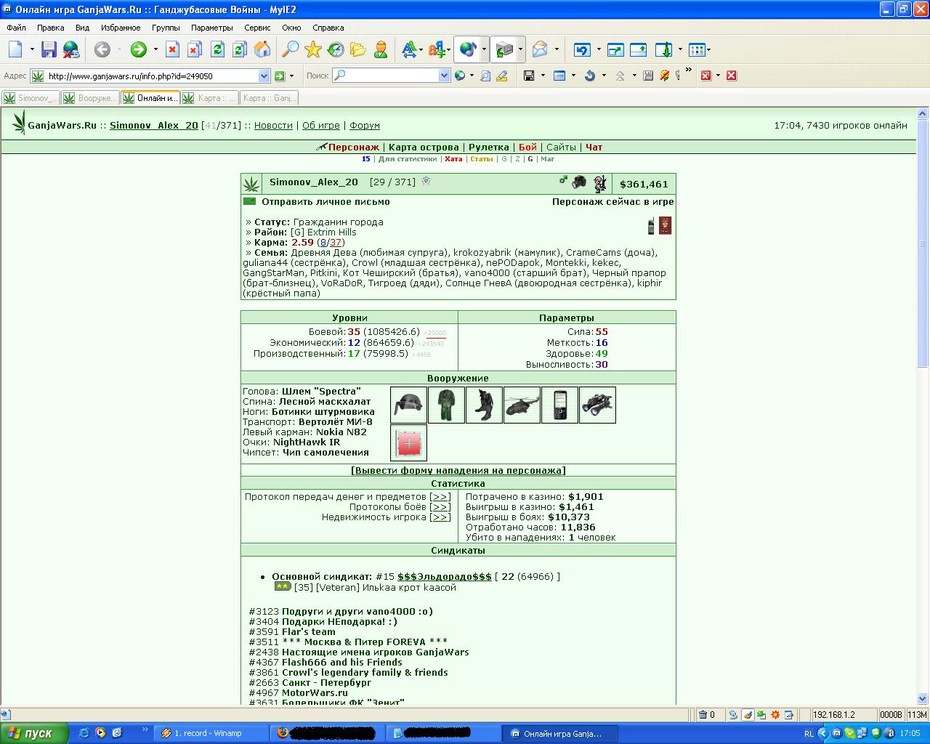Open the Избранное menu
This screenshot has width=930, height=744.
tap(120, 28)
